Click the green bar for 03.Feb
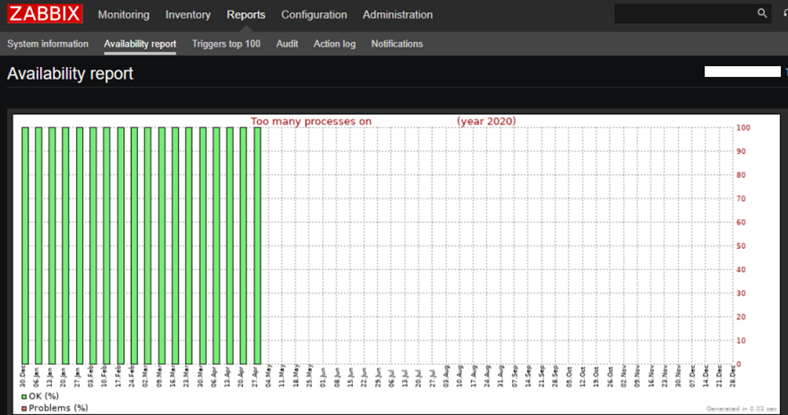 (x=93, y=246)
